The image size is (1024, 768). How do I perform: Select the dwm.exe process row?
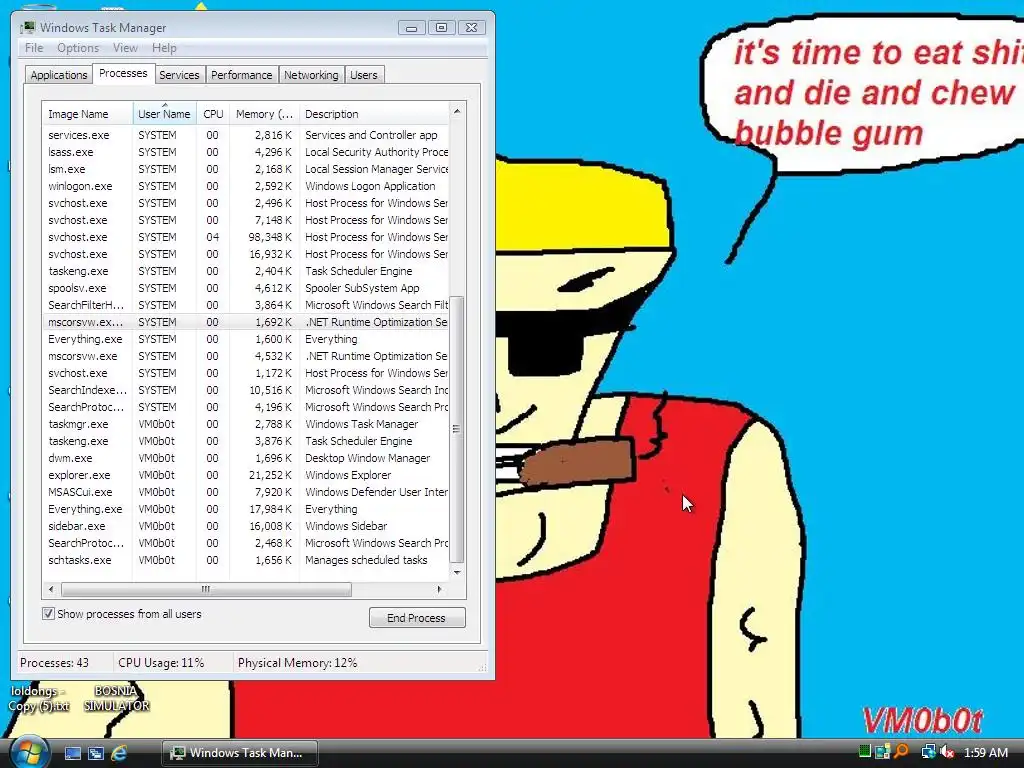click(246, 458)
